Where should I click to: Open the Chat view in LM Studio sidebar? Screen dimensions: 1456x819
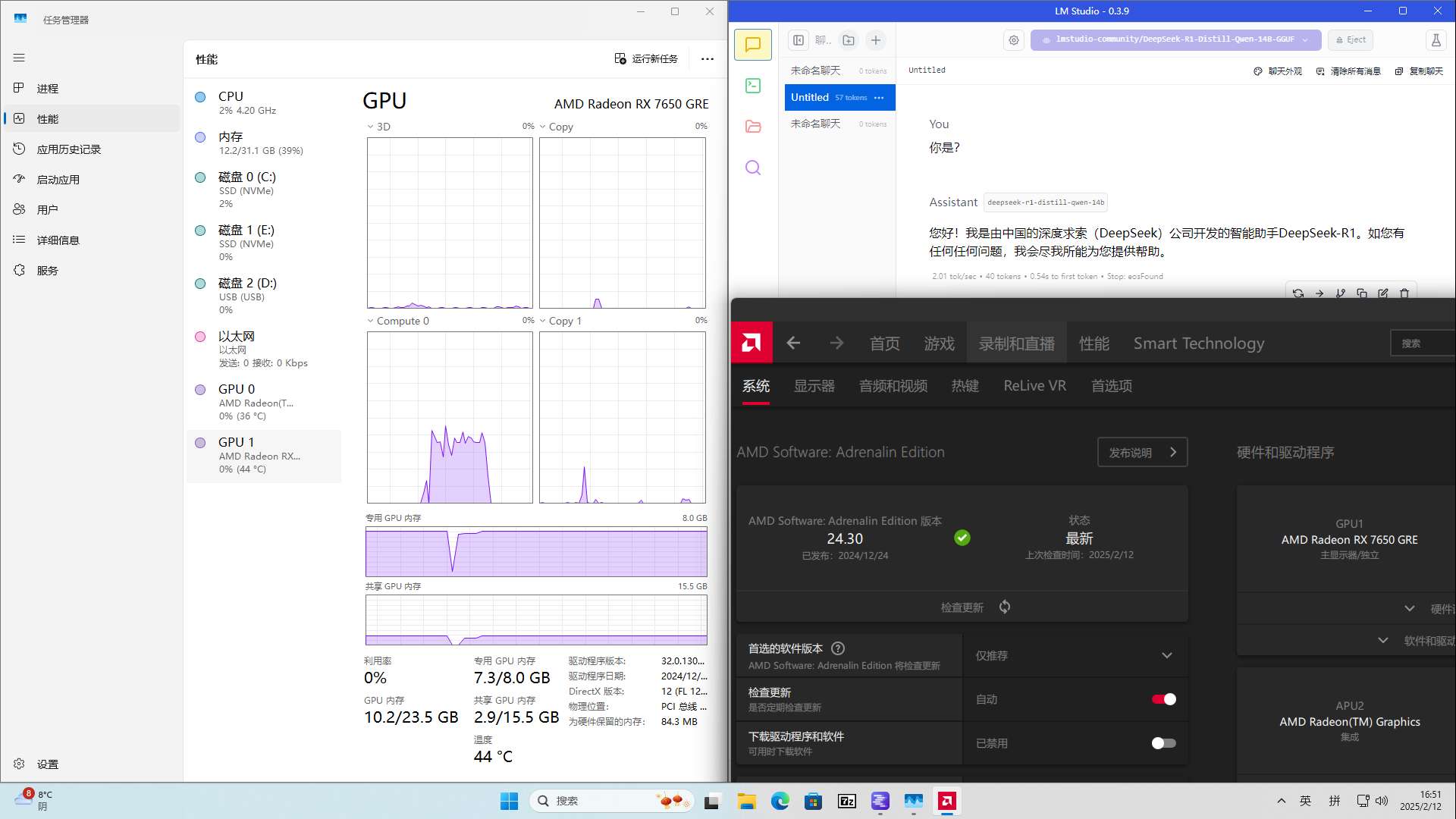click(752, 45)
